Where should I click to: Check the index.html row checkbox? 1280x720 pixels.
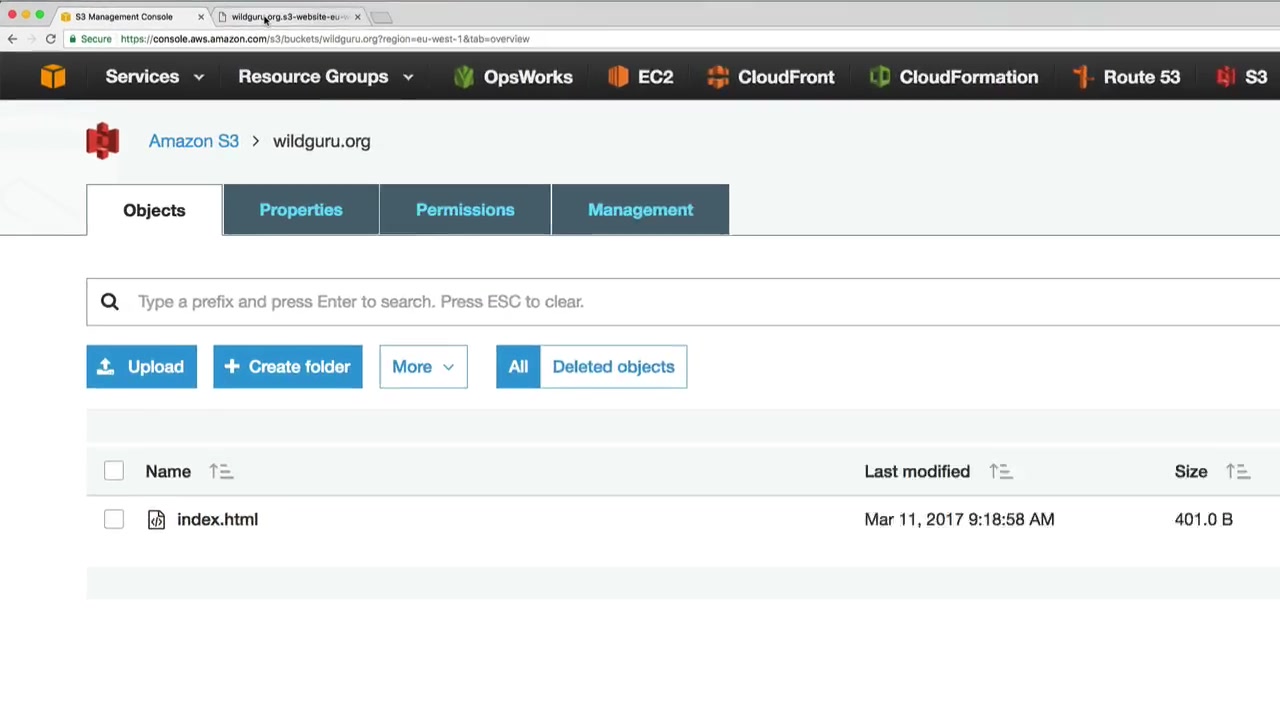(x=114, y=519)
